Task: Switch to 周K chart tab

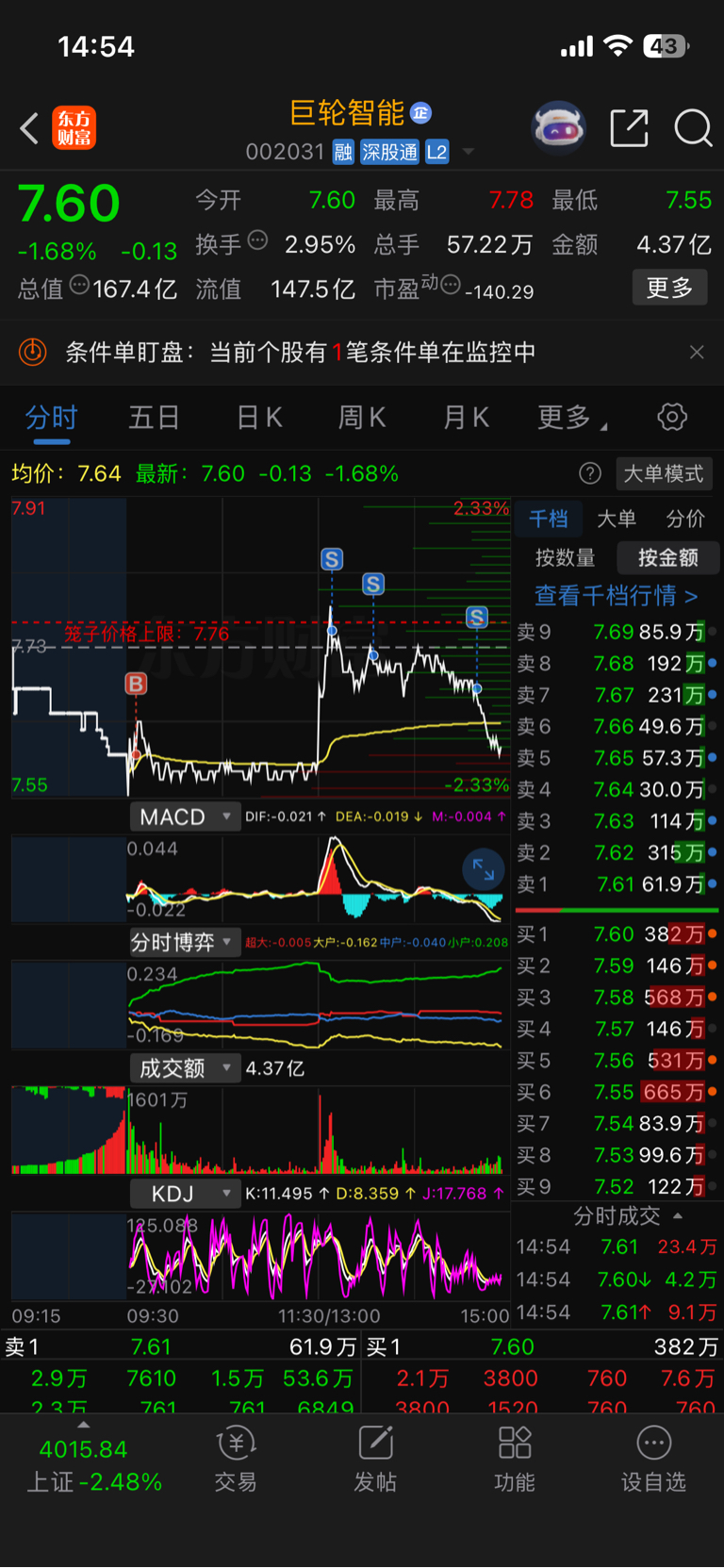Action: 362,417
